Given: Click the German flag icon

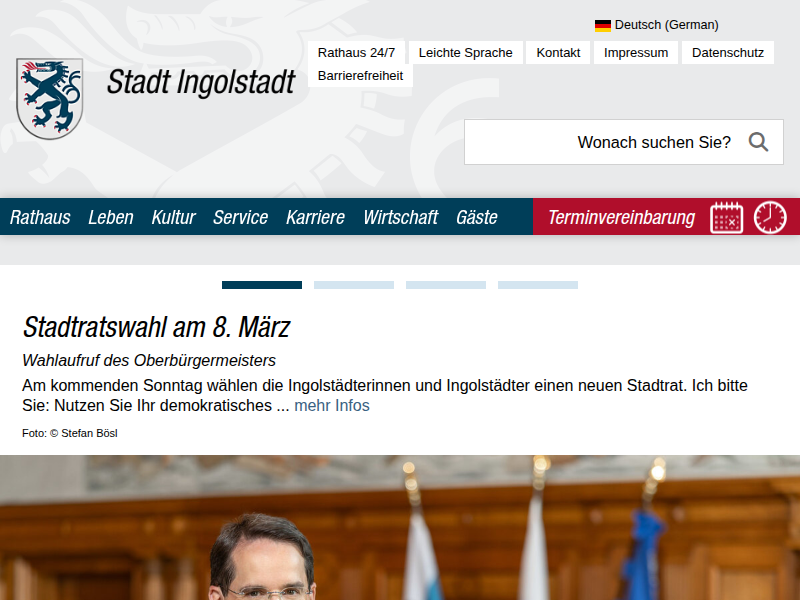Looking at the screenshot, I should click(x=603, y=25).
